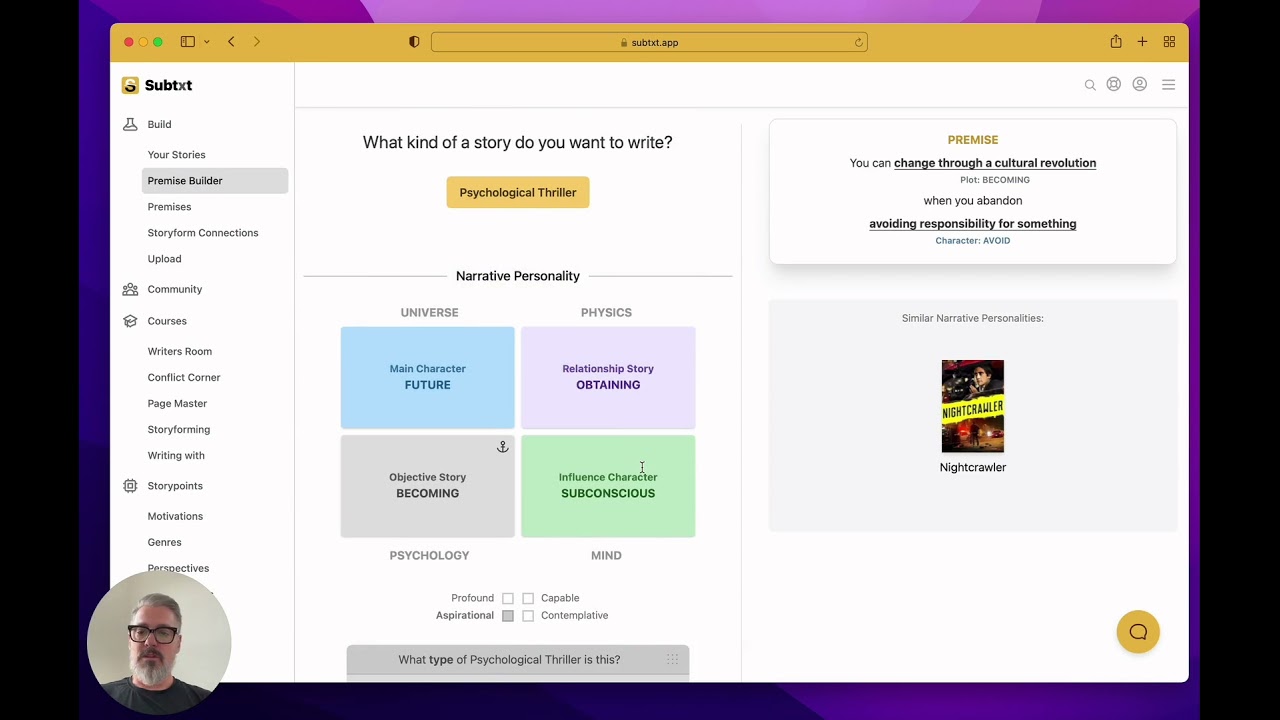Open a new tab with plus icon
The height and width of the screenshot is (720, 1280).
(1142, 42)
